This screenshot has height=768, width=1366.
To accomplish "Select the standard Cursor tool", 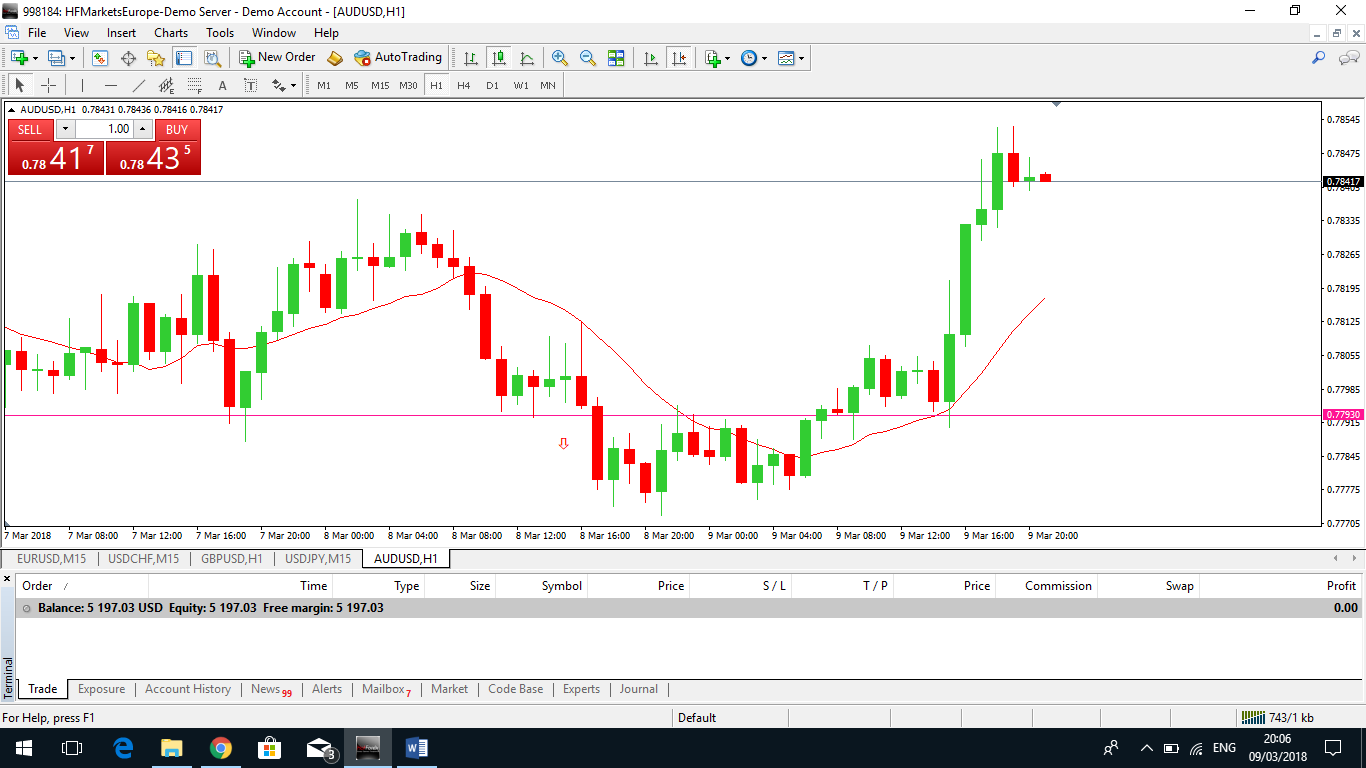I will (x=20, y=85).
